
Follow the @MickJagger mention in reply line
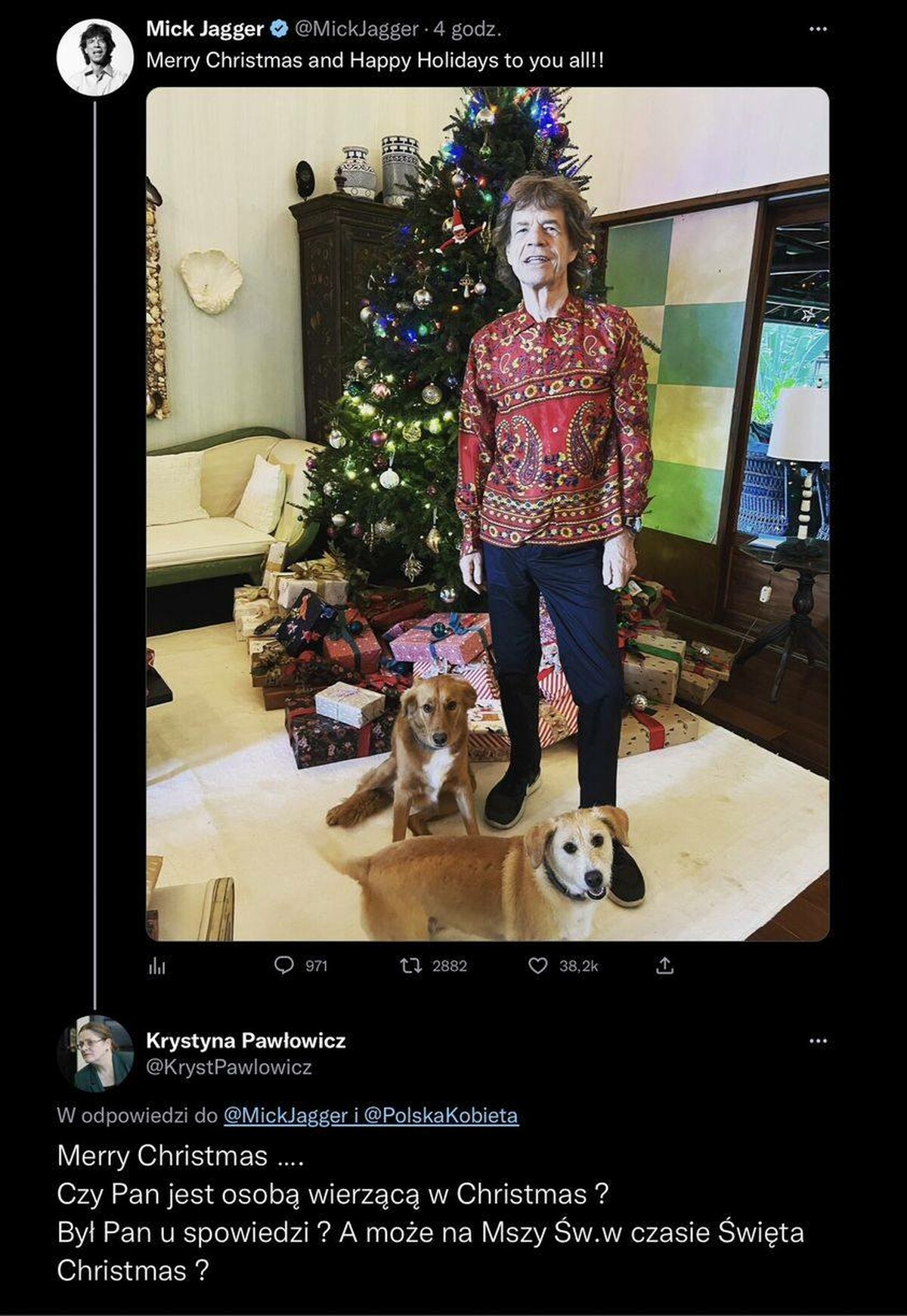[285, 1116]
